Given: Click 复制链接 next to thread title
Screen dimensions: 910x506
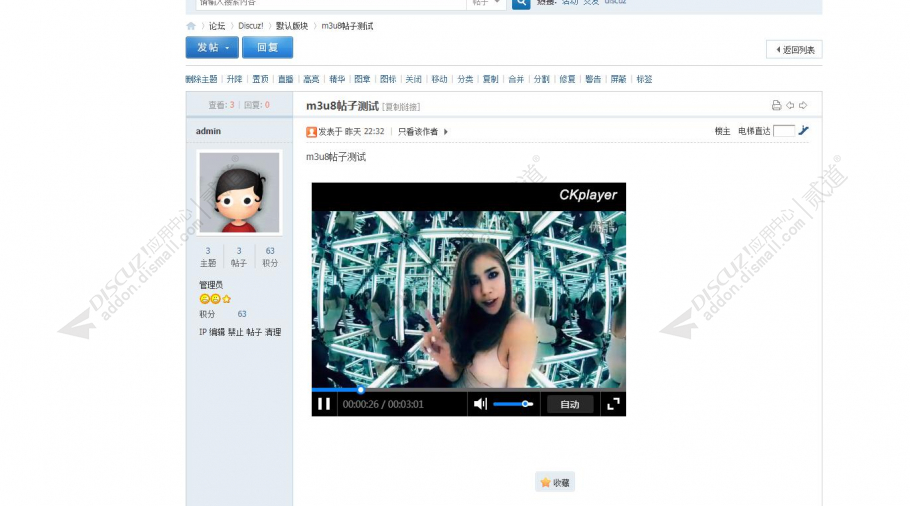Looking at the screenshot, I should (x=401, y=107).
